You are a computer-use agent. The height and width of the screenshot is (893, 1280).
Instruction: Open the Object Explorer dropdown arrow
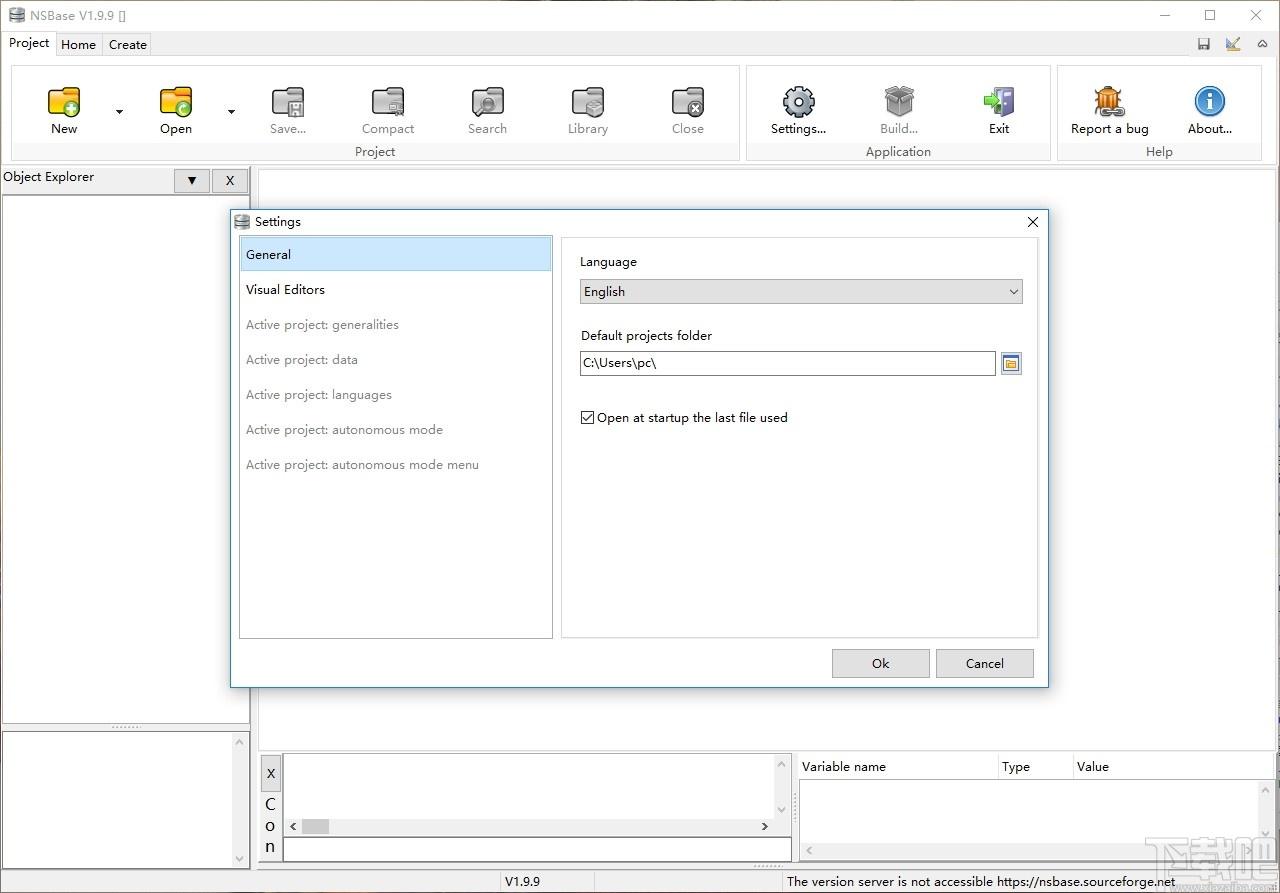tap(192, 181)
